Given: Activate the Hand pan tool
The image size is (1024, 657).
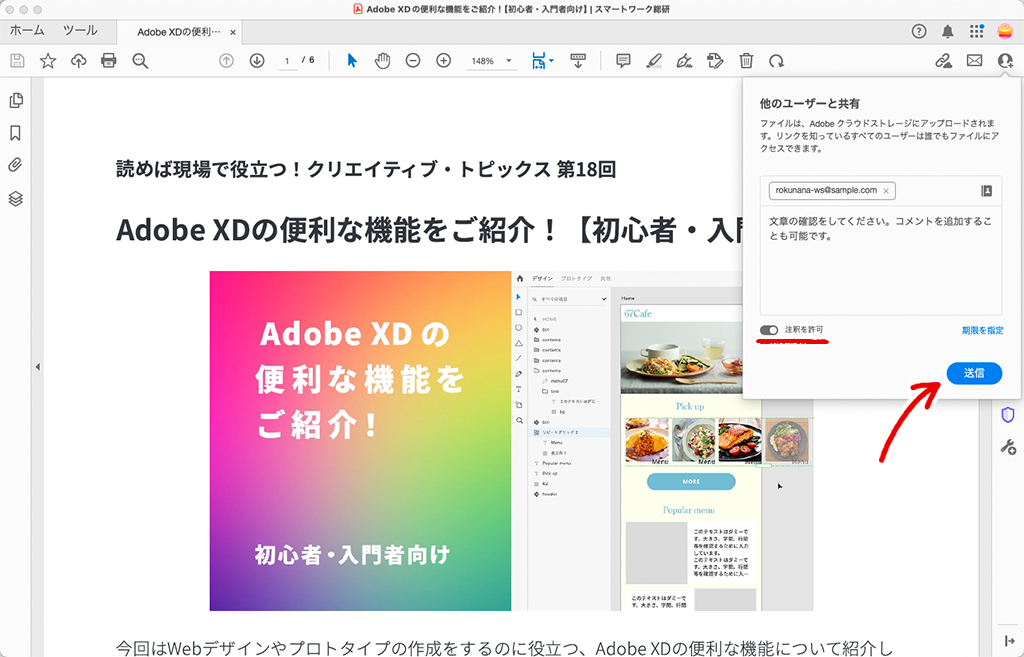Looking at the screenshot, I should click(382, 61).
